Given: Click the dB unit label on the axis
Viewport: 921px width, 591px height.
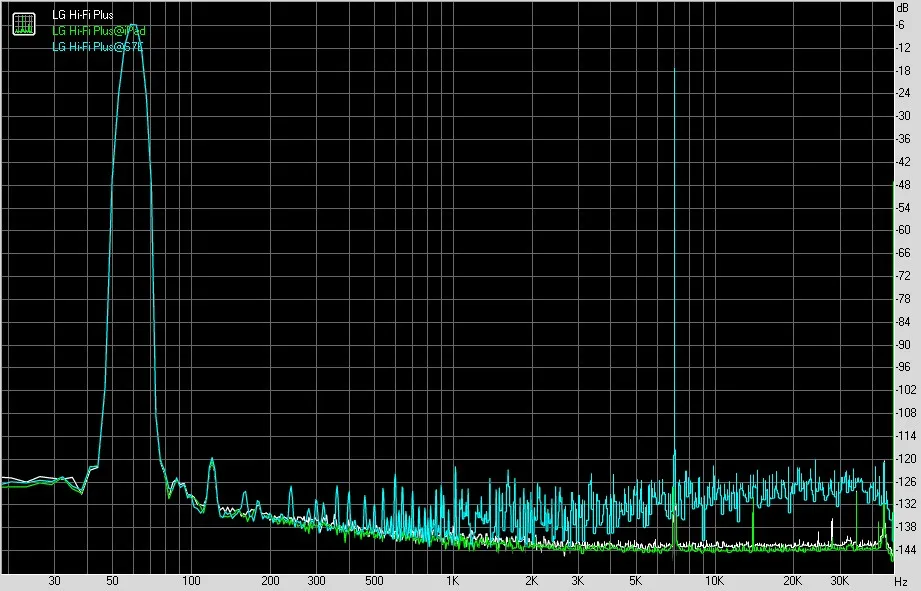Looking at the screenshot, I should coord(902,8).
